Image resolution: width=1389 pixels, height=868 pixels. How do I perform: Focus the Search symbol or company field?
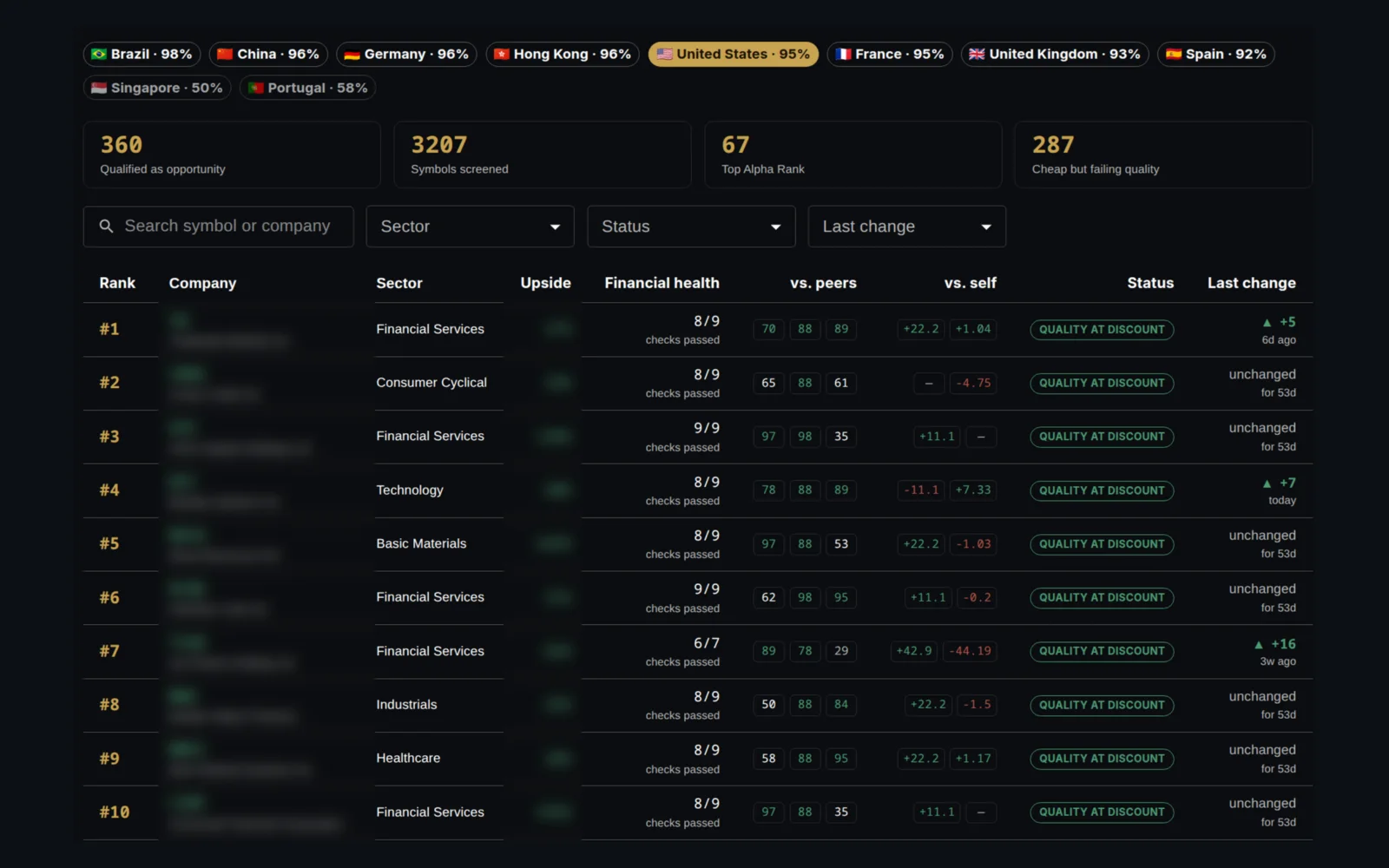(x=219, y=227)
